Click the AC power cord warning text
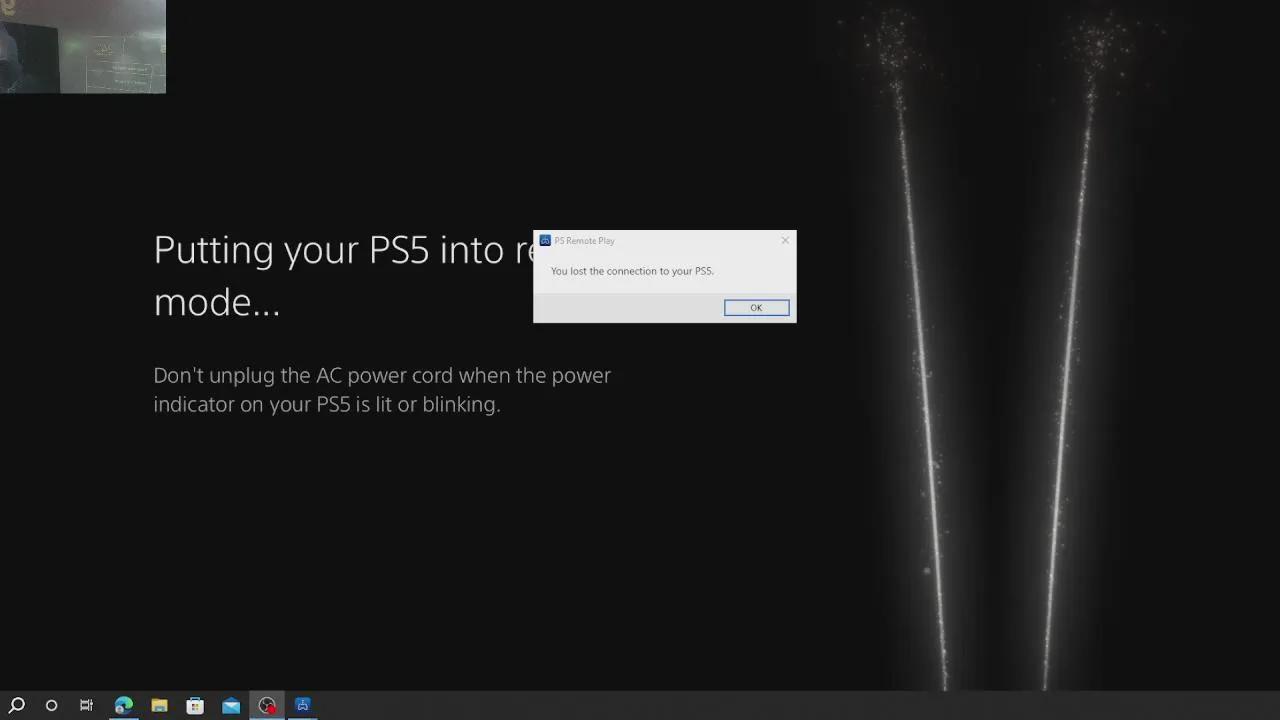The width and height of the screenshot is (1280, 720). point(382,389)
